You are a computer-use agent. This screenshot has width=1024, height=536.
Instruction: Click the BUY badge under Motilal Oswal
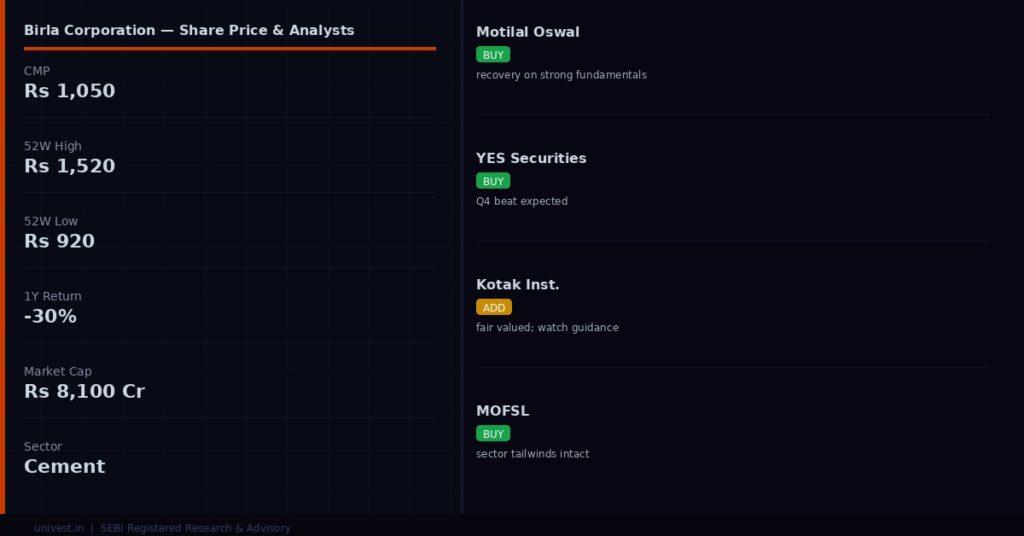[x=493, y=55]
